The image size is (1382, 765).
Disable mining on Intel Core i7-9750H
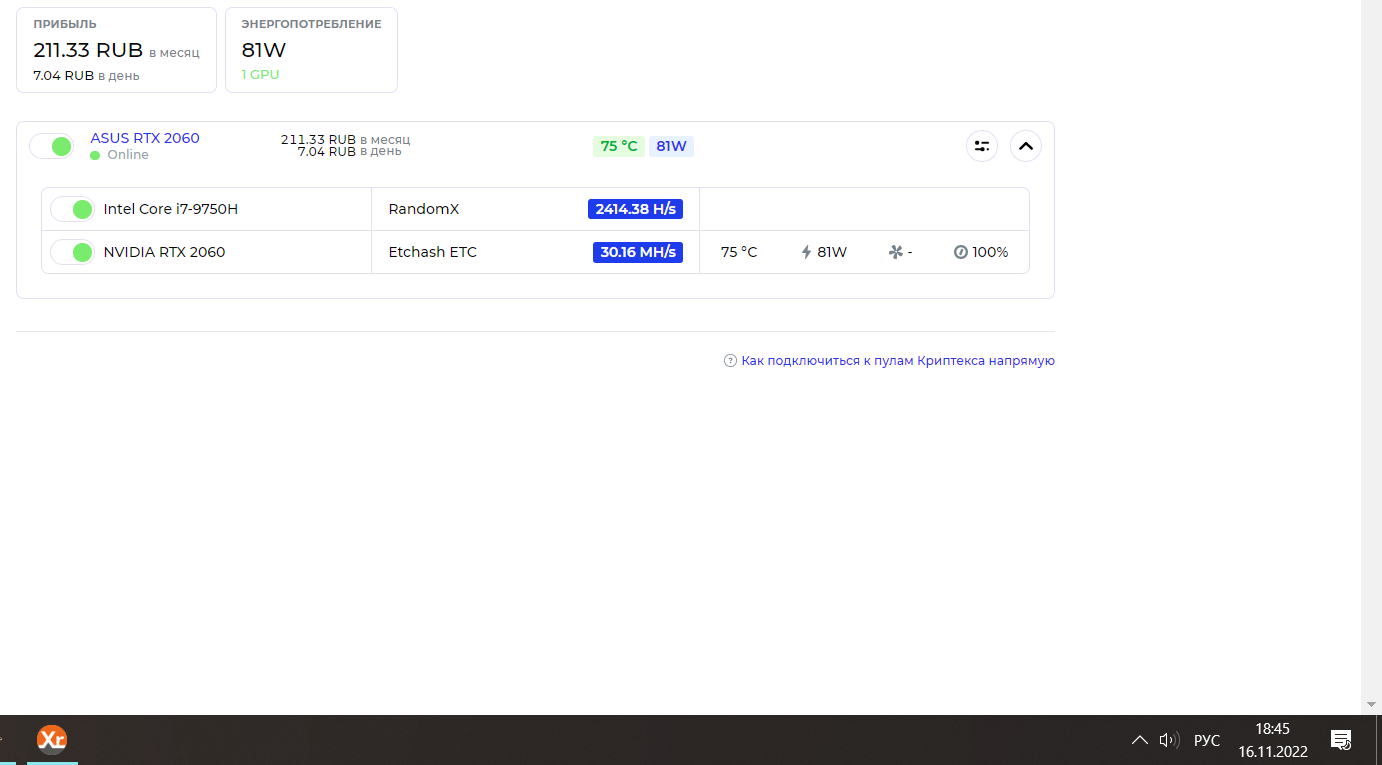tap(72, 209)
